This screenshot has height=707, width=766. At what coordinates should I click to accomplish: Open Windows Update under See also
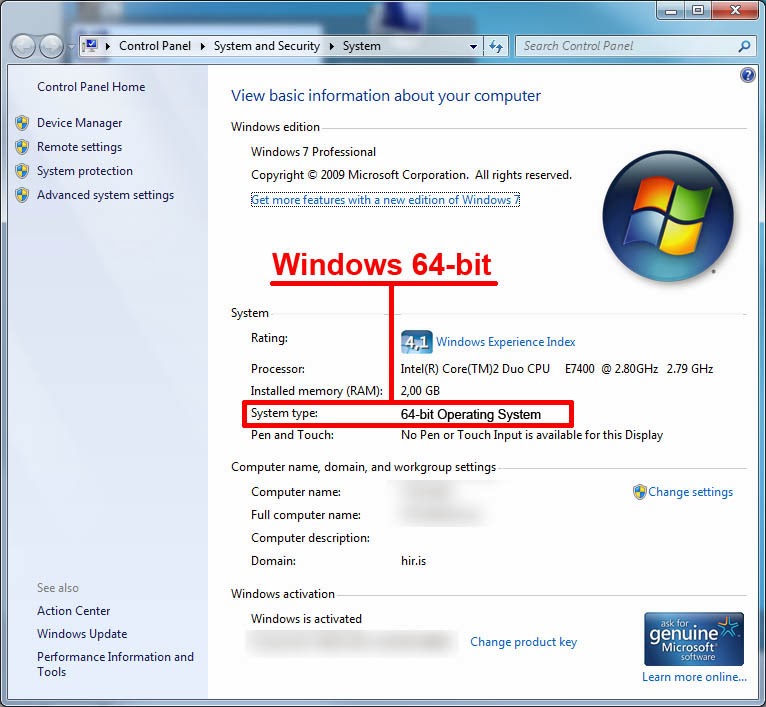point(82,634)
